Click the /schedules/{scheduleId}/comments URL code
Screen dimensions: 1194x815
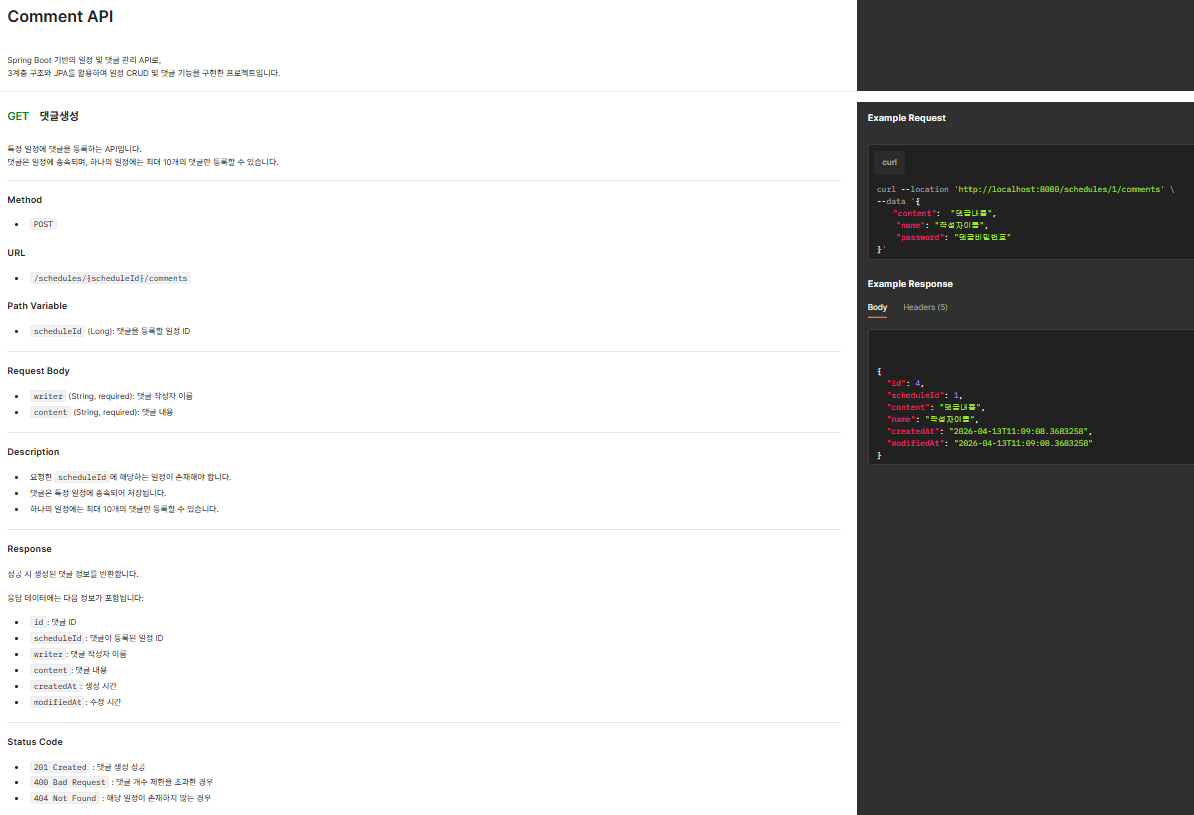[110, 278]
